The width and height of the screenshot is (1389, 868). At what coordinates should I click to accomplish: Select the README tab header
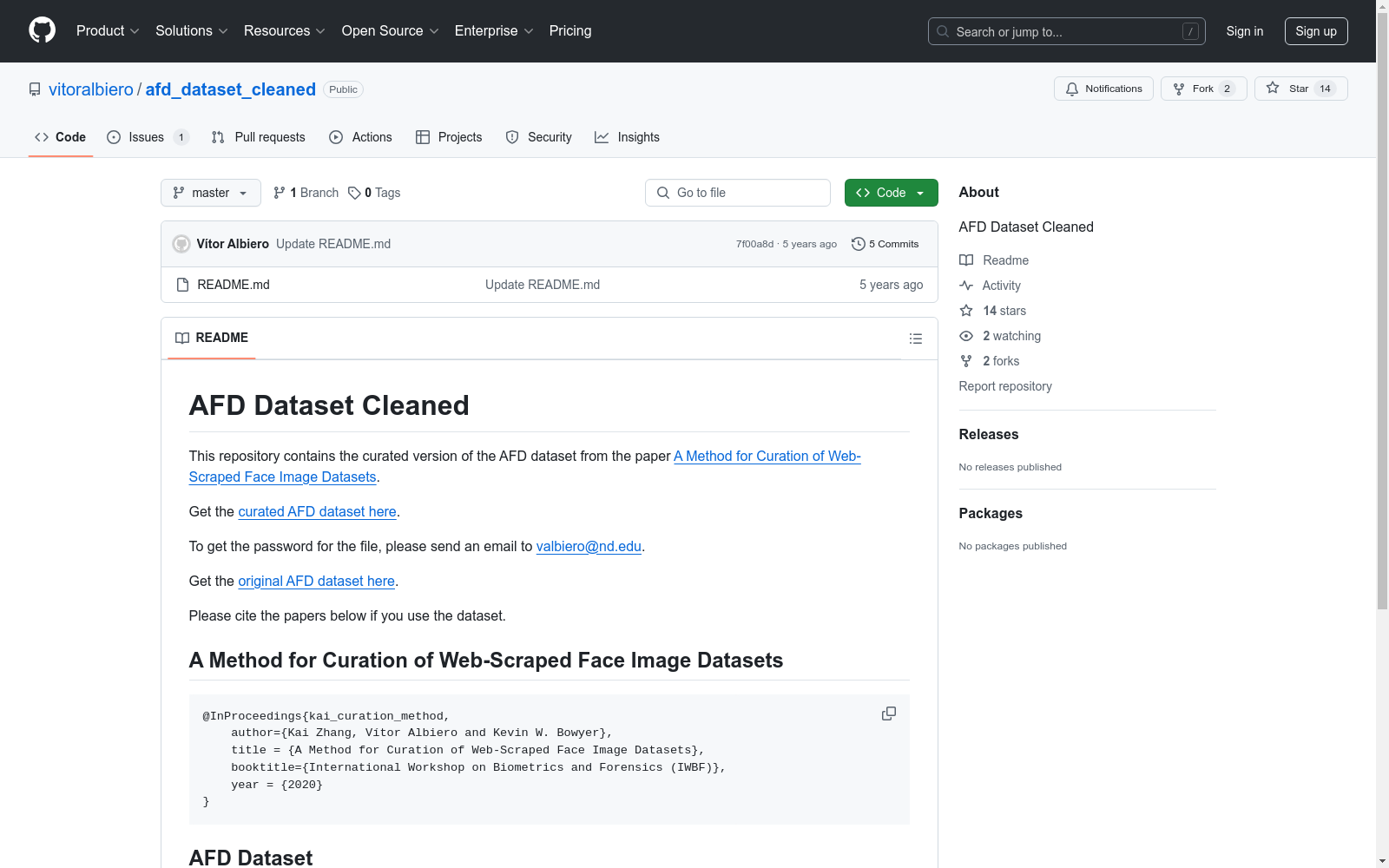212,338
